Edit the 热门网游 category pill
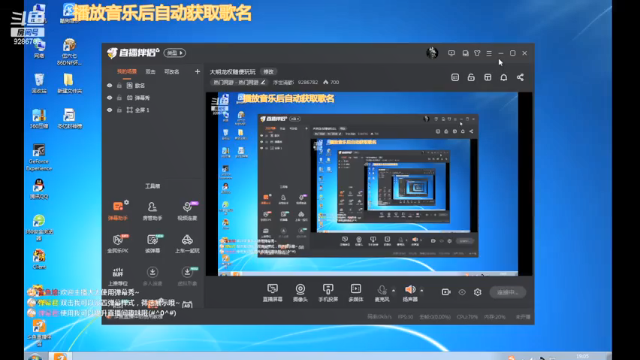 [239, 82]
